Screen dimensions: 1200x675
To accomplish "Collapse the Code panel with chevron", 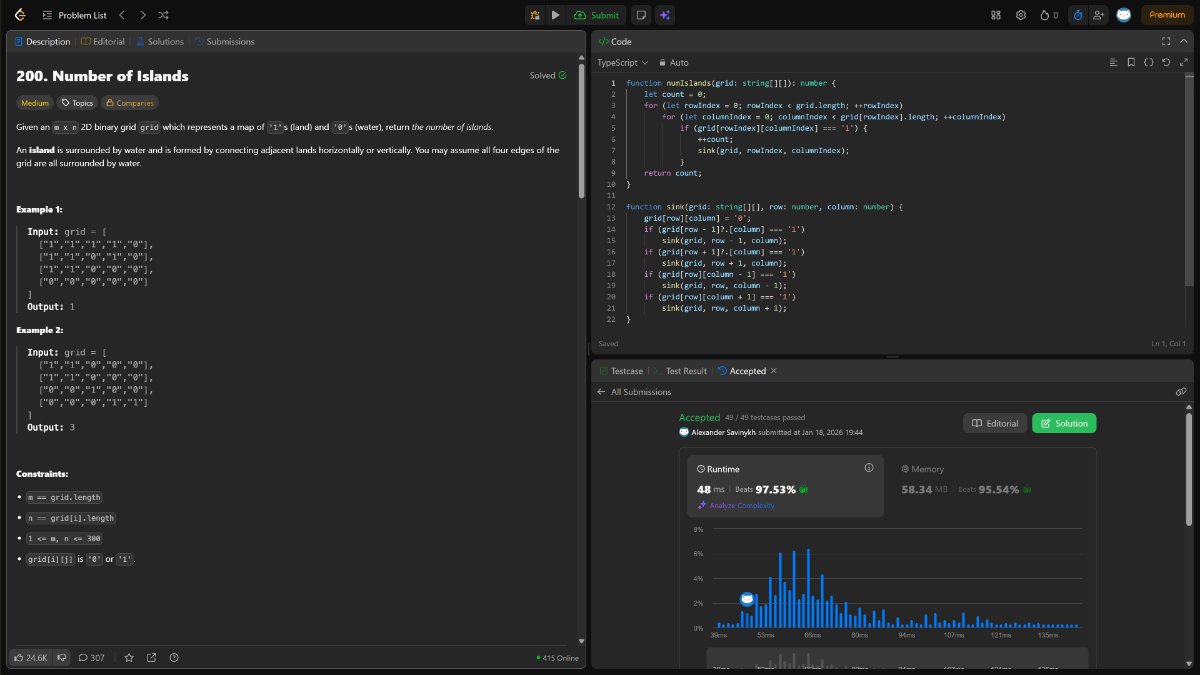I will point(1183,41).
